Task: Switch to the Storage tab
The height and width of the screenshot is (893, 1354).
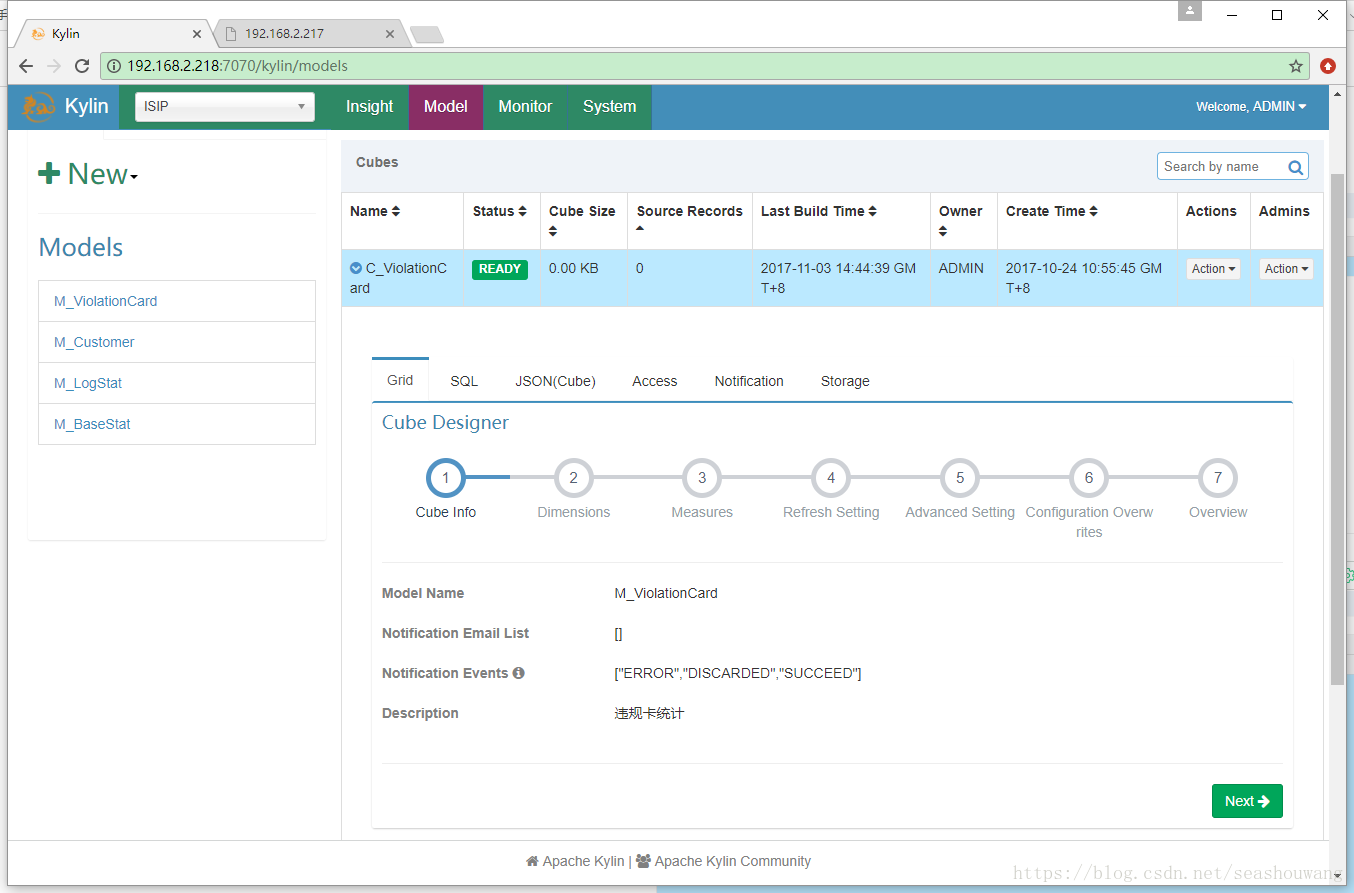Action: [845, 381]
